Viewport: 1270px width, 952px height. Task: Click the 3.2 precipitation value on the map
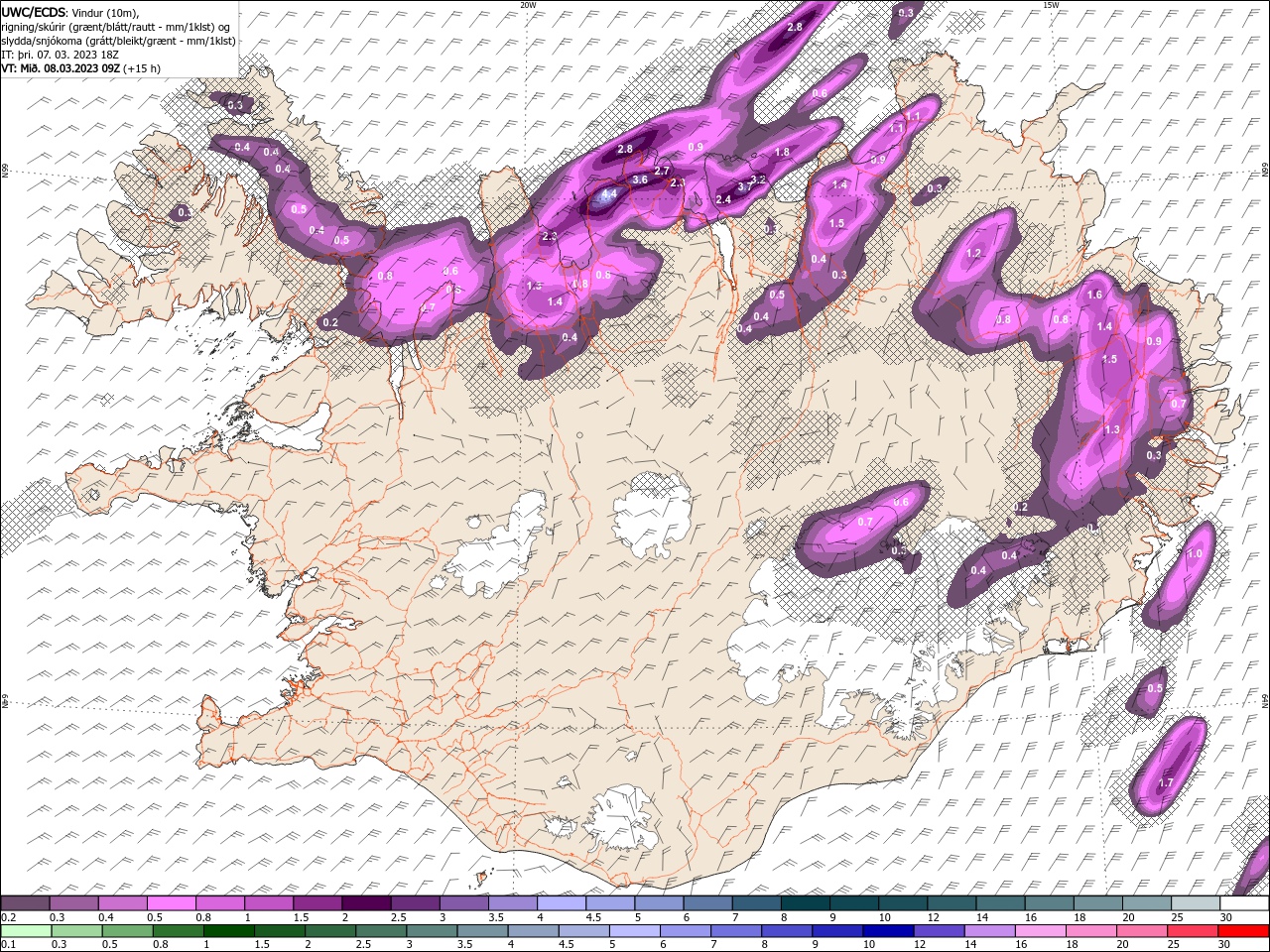point(760,179)
